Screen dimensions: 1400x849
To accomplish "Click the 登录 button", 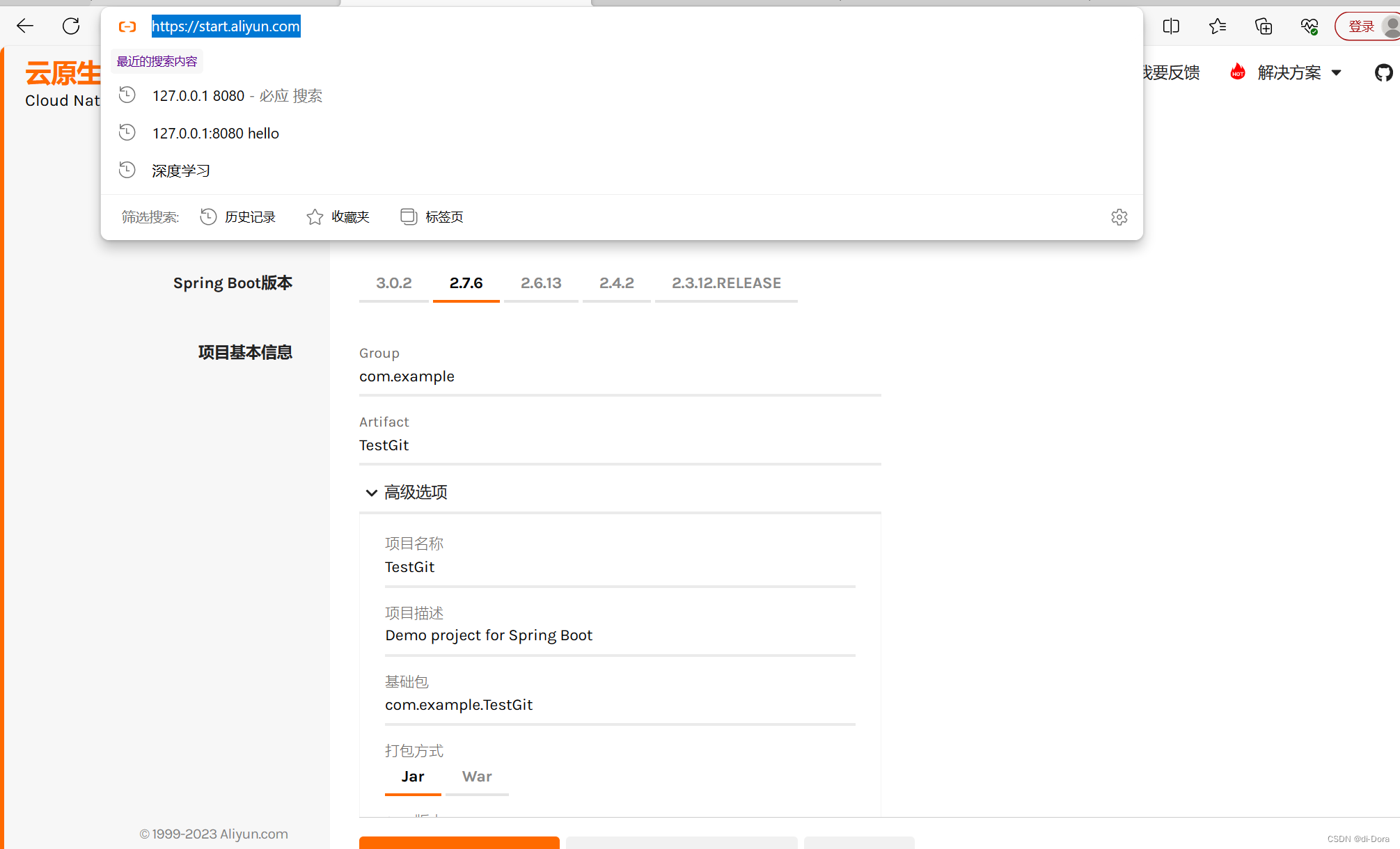I will (x=1361, y=26).
